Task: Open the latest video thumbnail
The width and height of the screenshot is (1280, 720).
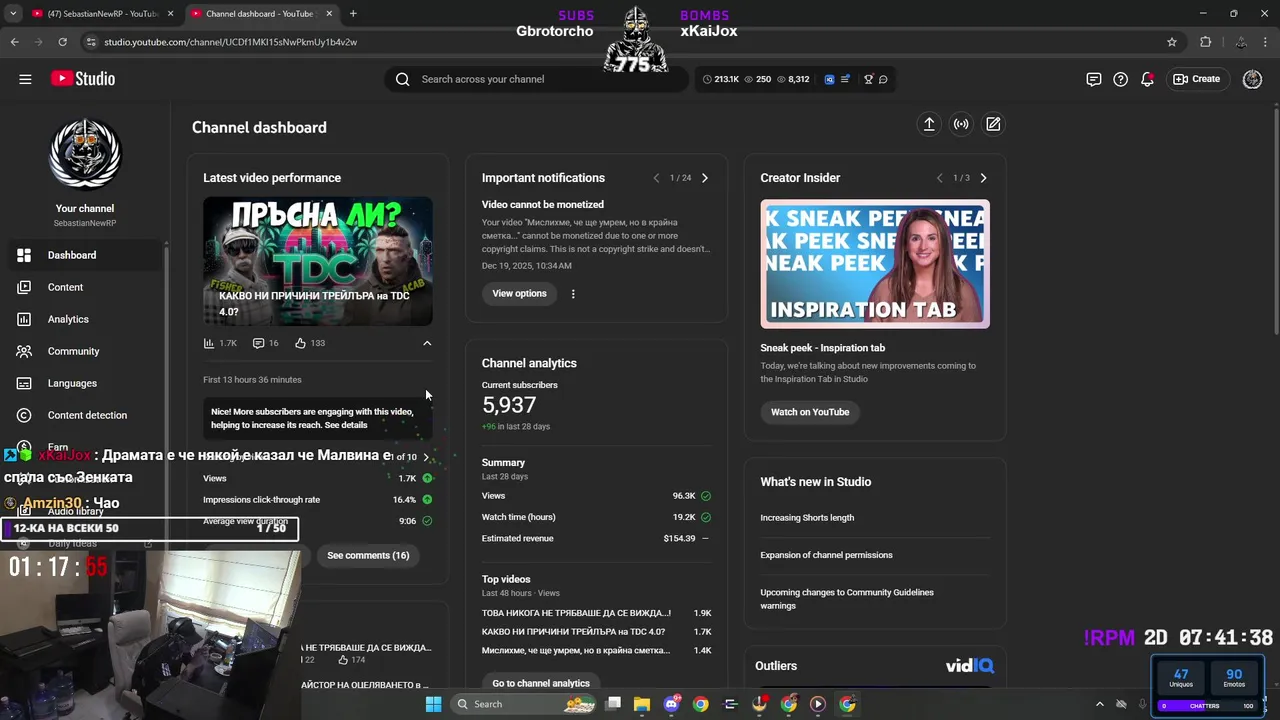Action: (x=318, y=261)
